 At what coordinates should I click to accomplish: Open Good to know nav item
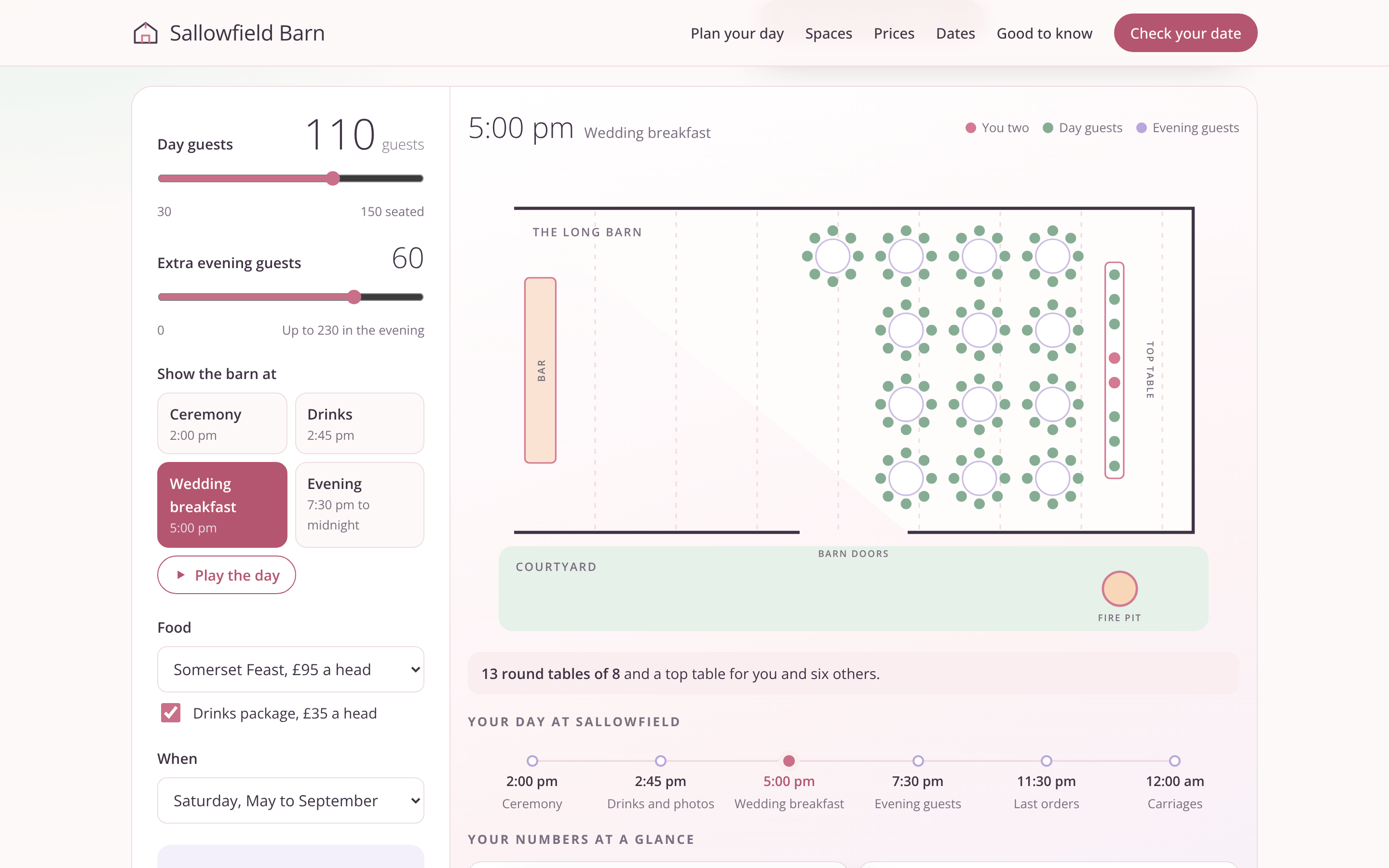1044,33
